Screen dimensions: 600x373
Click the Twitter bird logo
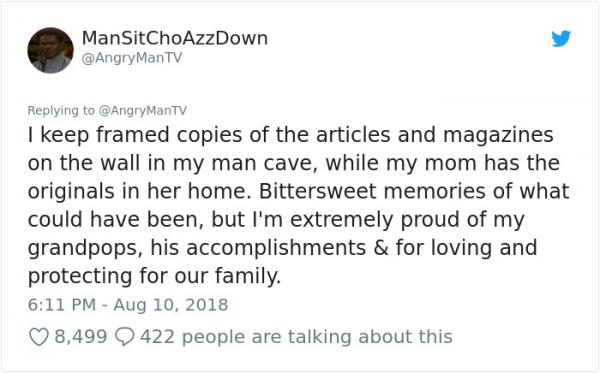click(x=561, y=38)
